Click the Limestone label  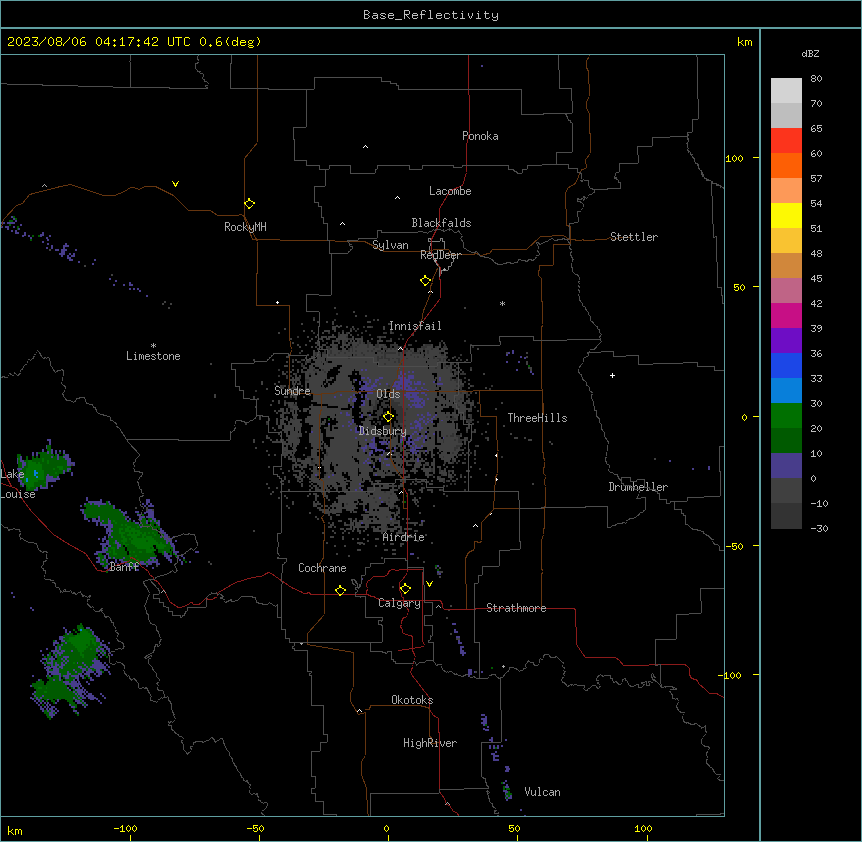pos(153,356)
